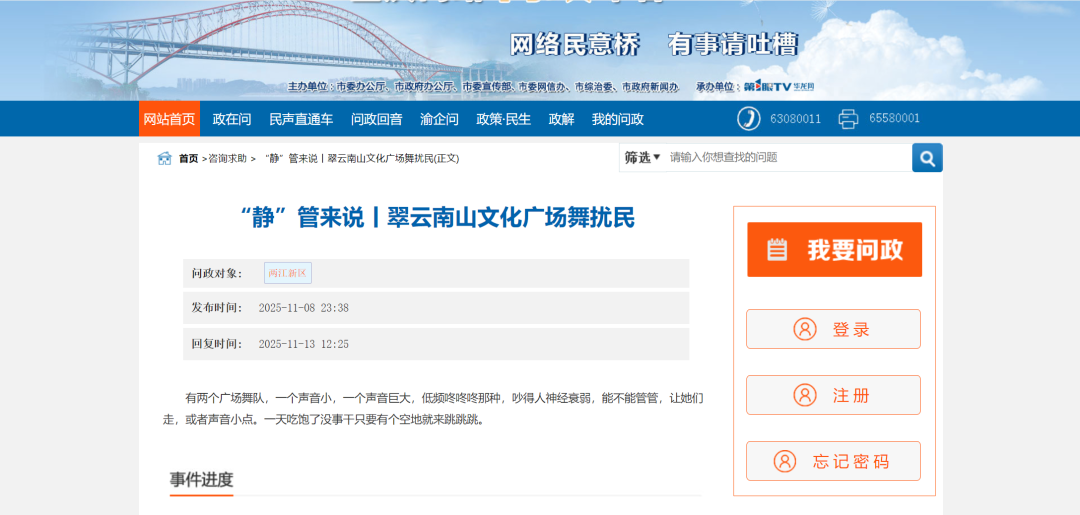The height and width of the screenshot is (515, 1080).
Task: Click the 我要问政 orange button
Action: [x=835, y=249]
